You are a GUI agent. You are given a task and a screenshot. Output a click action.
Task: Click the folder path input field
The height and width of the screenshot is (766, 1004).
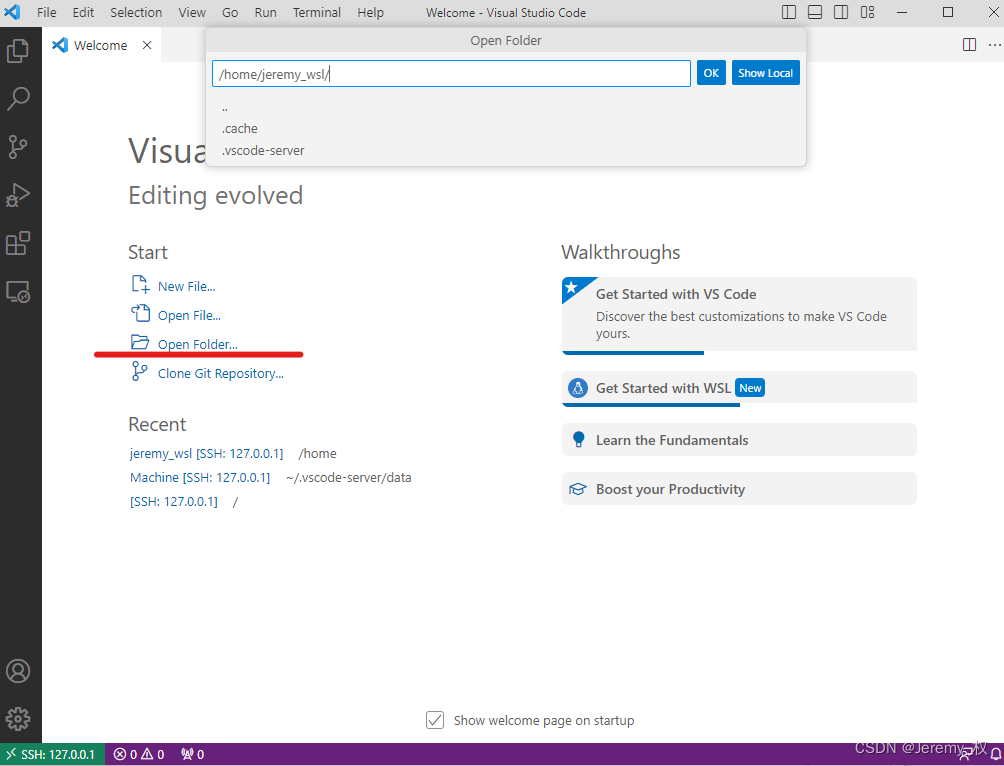click(x=451, y=74)
